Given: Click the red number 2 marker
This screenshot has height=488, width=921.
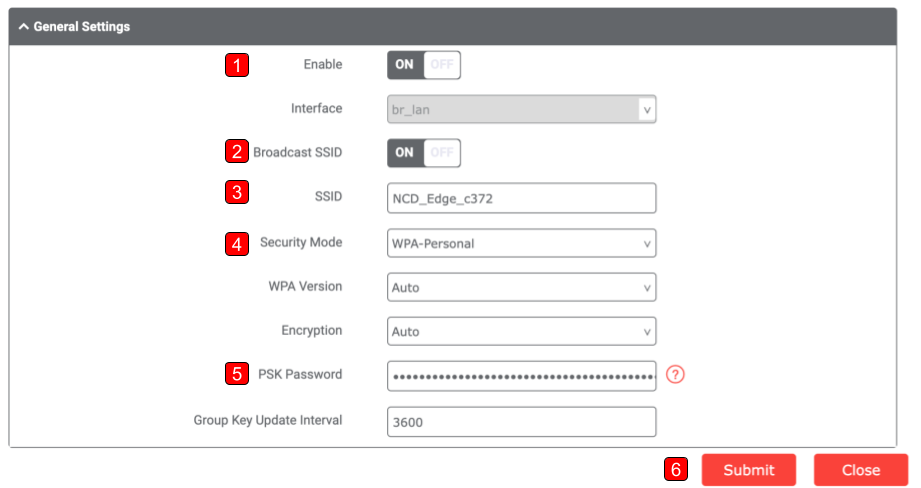Looking at the screenshot, I should click(x=237, y=152).
